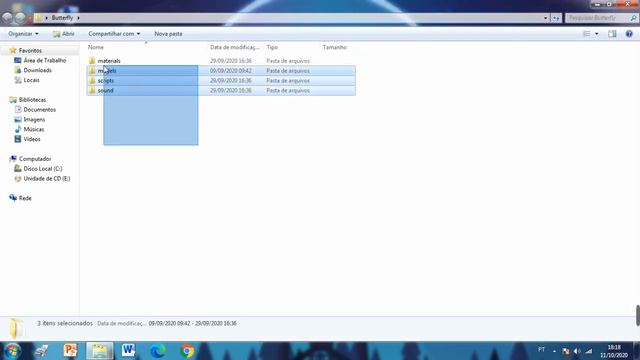Click models date 09/09/2020 09:42

point(231,71)
